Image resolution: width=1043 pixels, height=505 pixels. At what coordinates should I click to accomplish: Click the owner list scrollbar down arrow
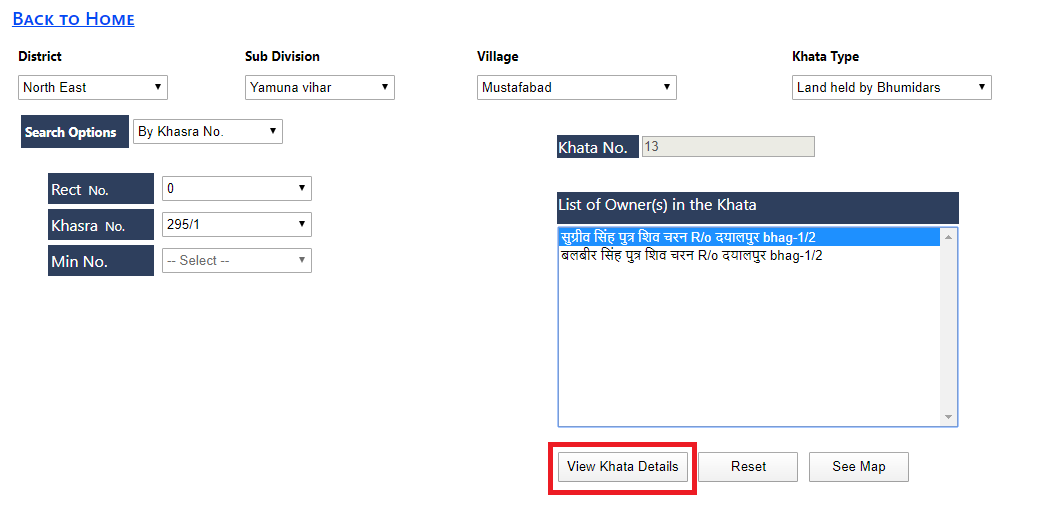click(949, 417)
